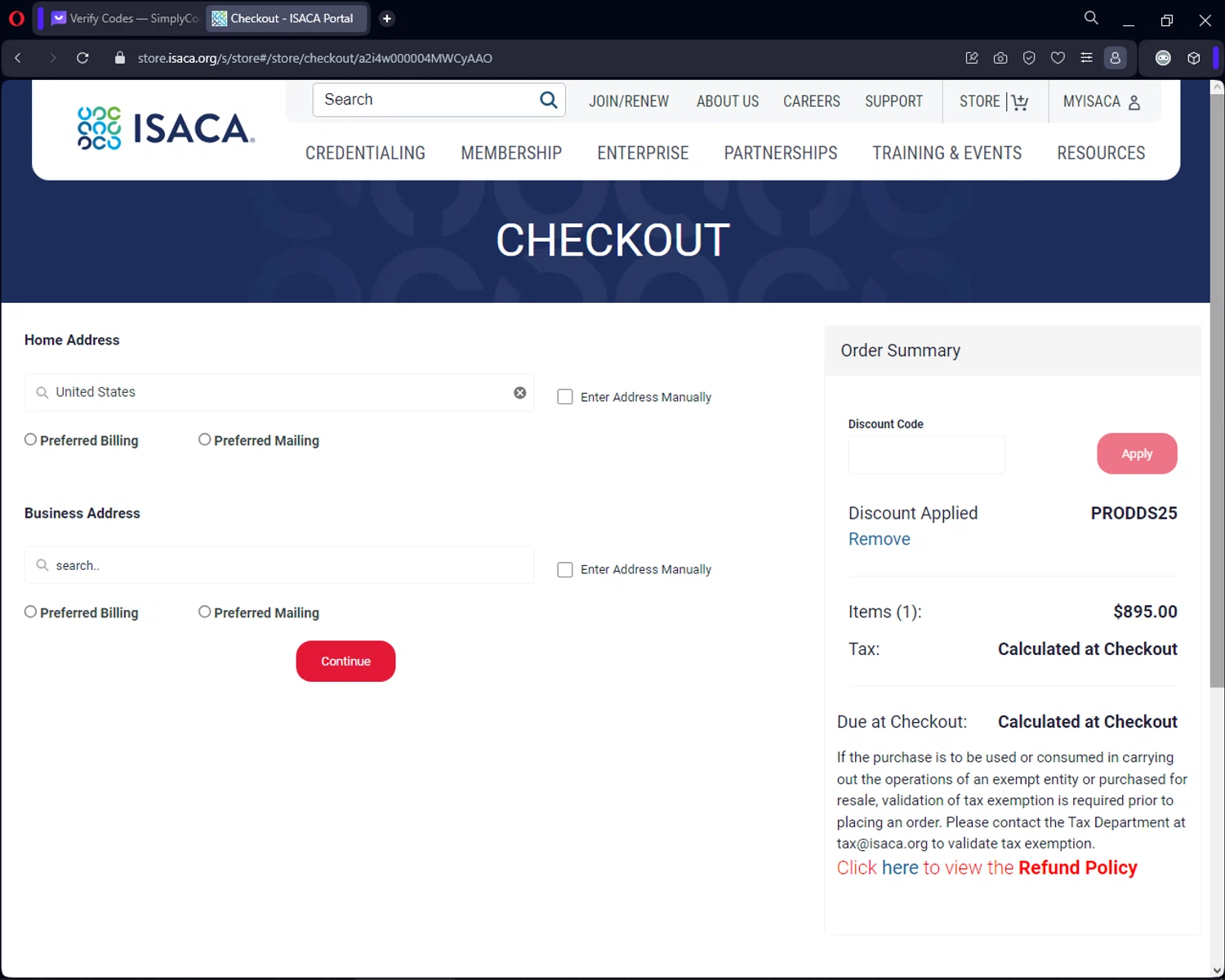
Task: Open the extensions cube icon
Action: 1193,58
